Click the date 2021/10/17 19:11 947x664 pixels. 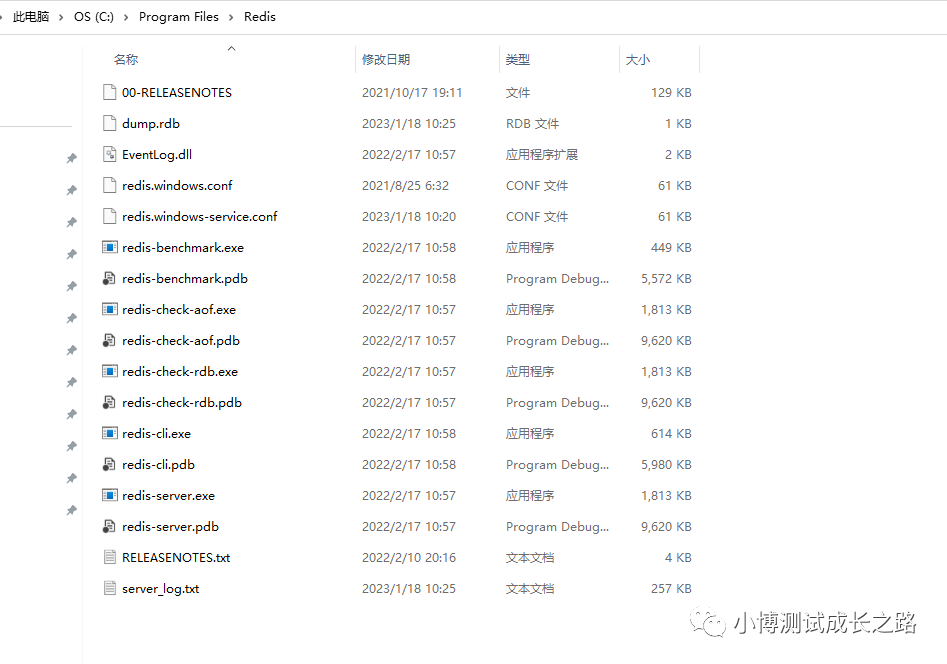tap(412, 92)
